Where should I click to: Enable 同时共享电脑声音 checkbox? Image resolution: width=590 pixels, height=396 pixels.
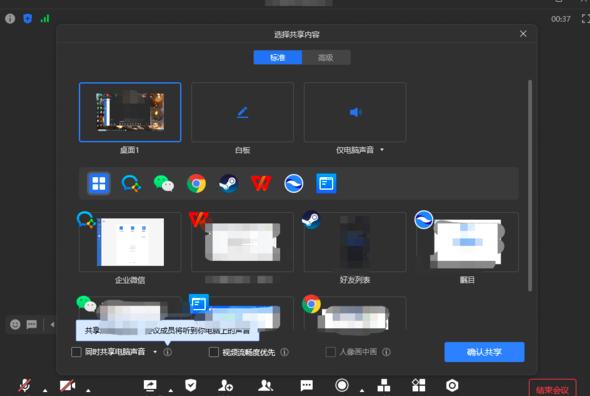[76, 352]
